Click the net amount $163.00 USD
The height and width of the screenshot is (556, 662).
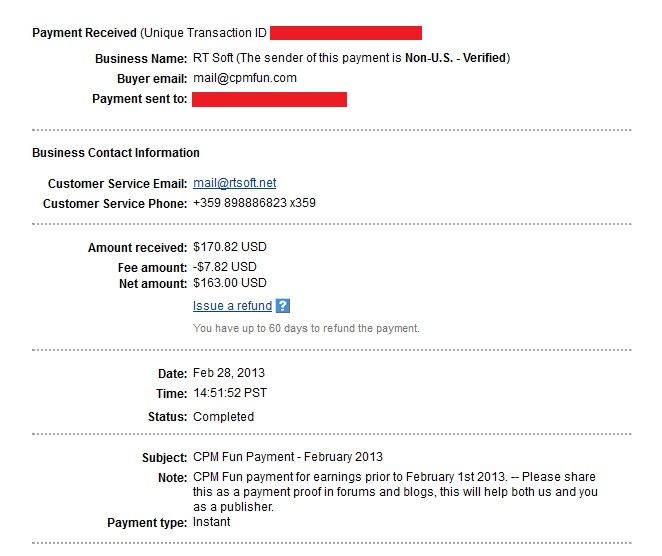coord(230,283)
